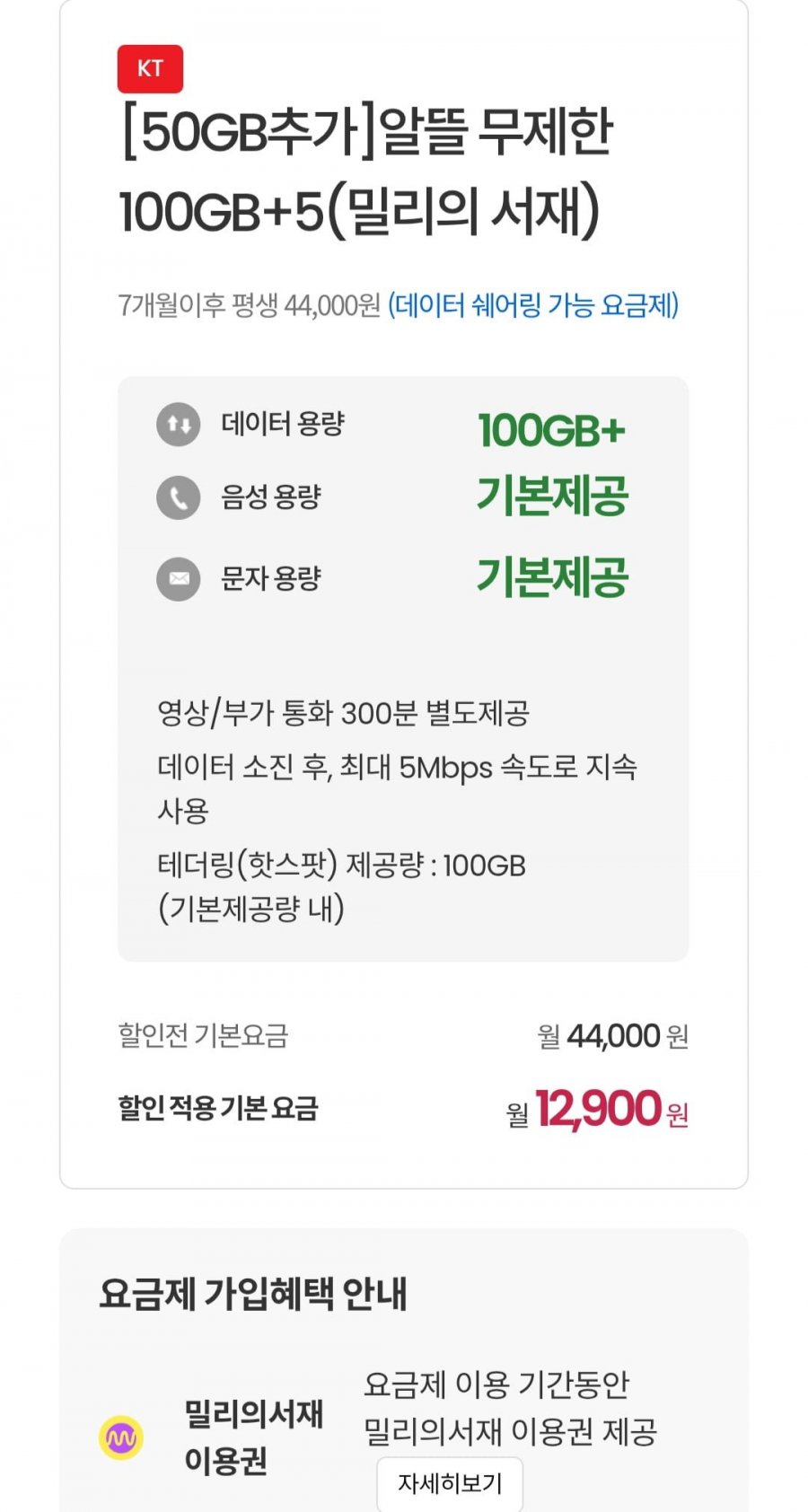This screenshot has height=1512, width=808.
Task: Click the discounted price 월 12,900원
Action: tap(598, 1110)
